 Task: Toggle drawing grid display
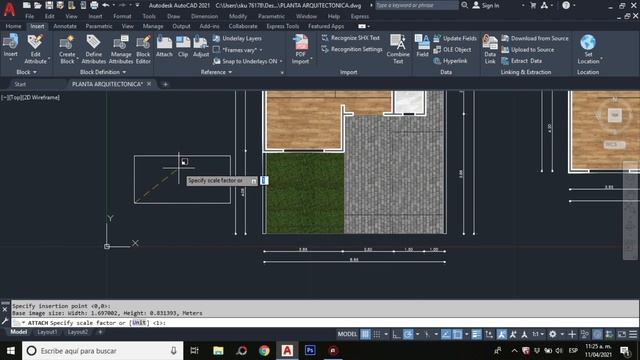(x=365, y=334)
